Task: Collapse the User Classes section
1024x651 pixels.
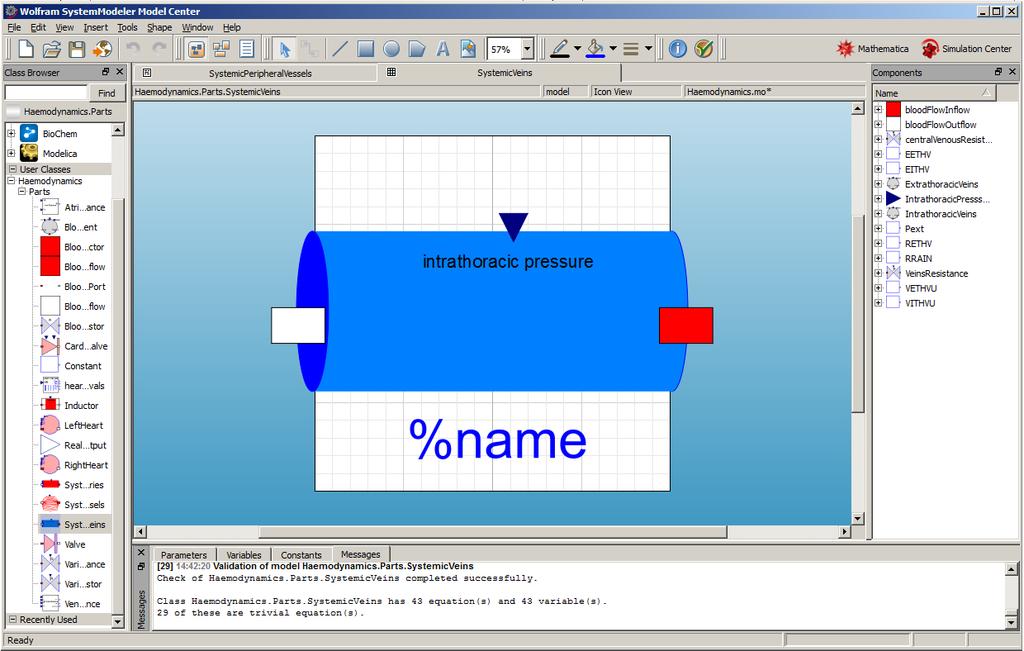Action: (x=12, y=169)
